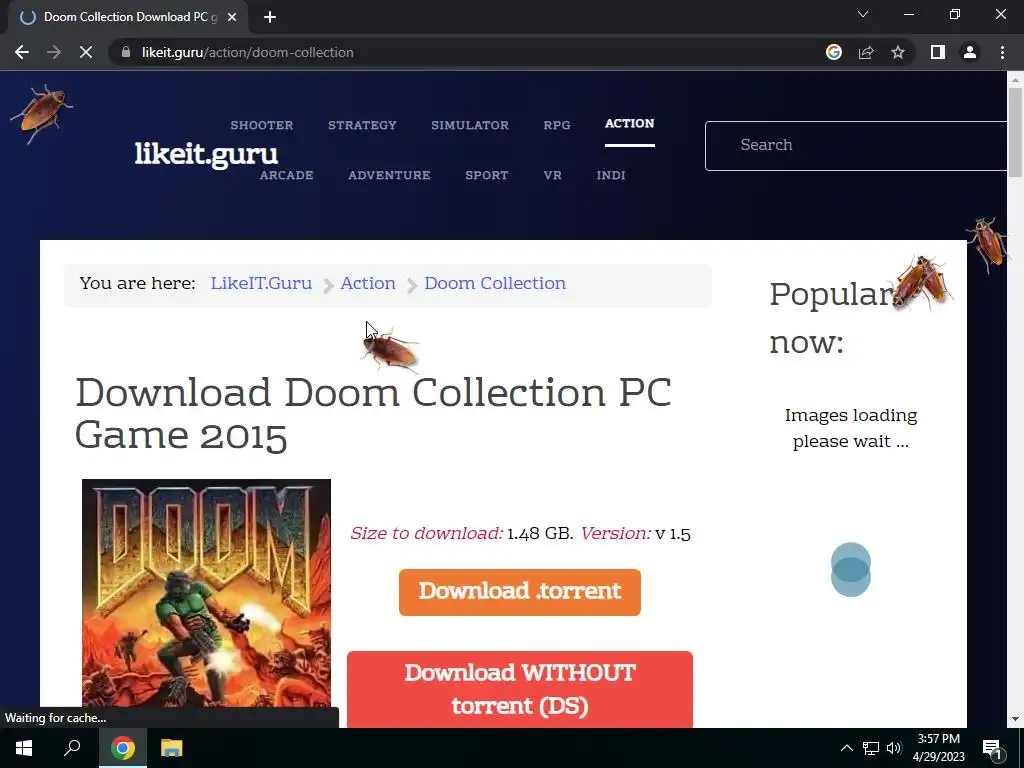The width and height of the screenshot is (1024, 768).
Task: Open the SIMULATOR category
Action: click(x=470, y=125)
